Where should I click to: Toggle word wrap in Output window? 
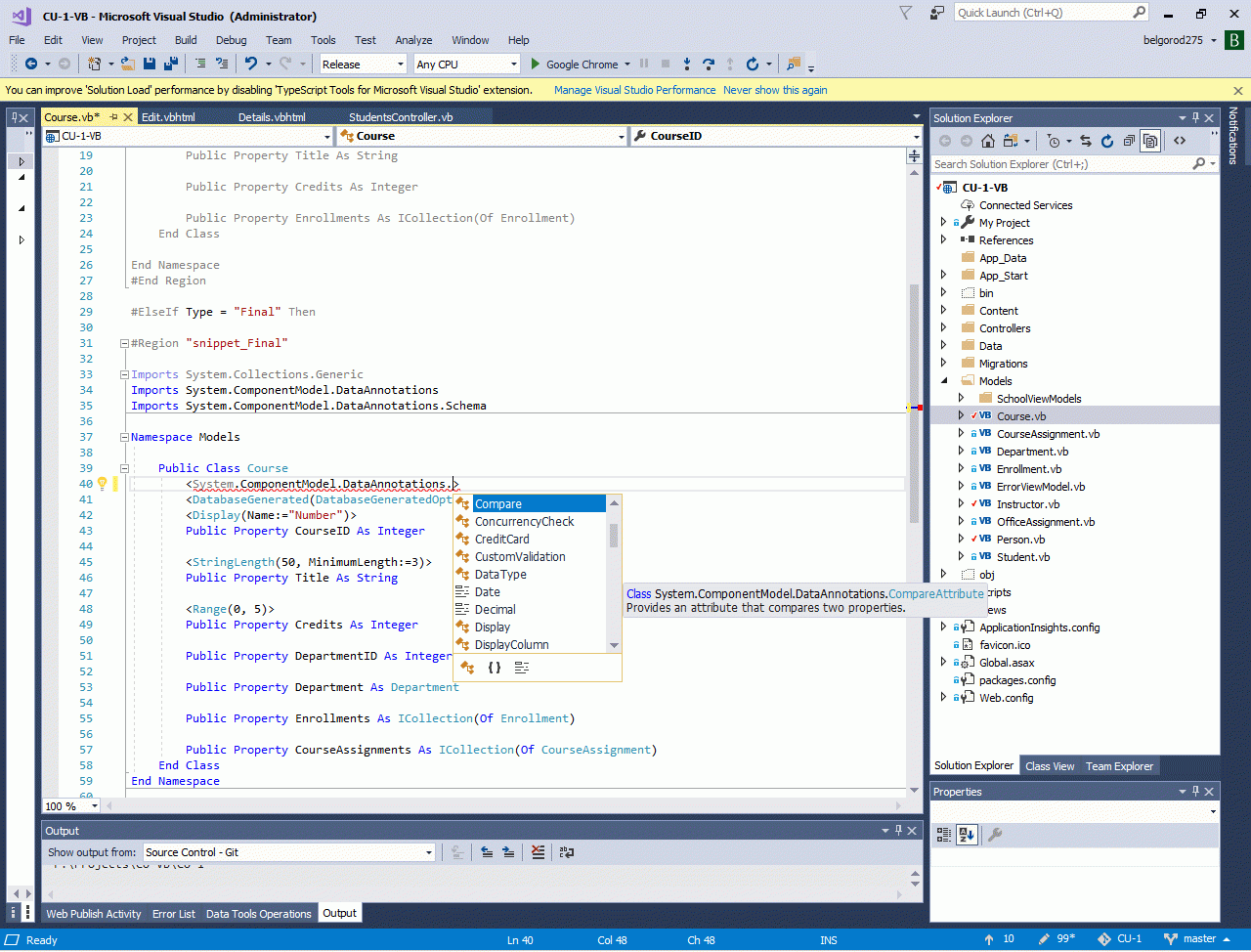tap(567, 852)
